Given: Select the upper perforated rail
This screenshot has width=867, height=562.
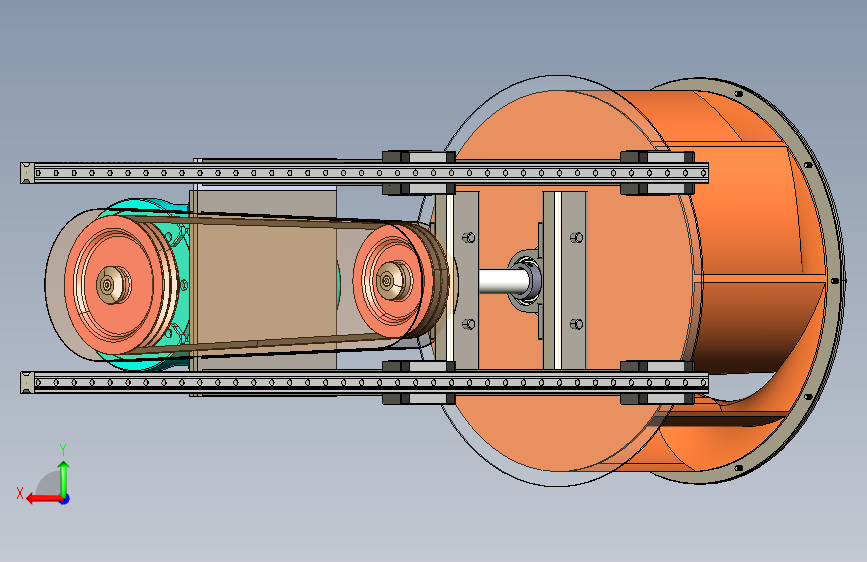Looking at the screenshot, I should pos(364,173).
